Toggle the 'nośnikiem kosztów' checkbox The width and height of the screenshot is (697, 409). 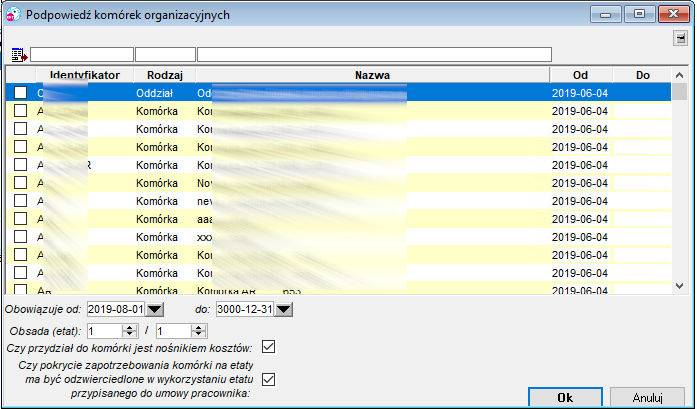point(268,347)
